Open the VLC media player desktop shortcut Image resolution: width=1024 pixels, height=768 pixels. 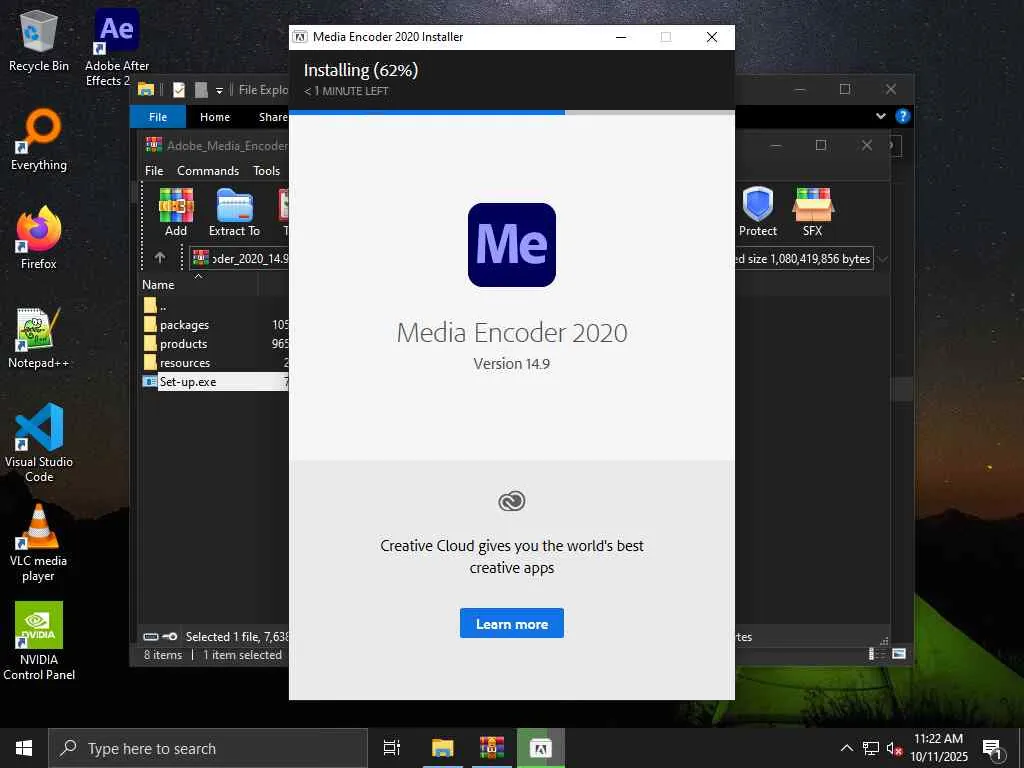click(x=39, y=543)
